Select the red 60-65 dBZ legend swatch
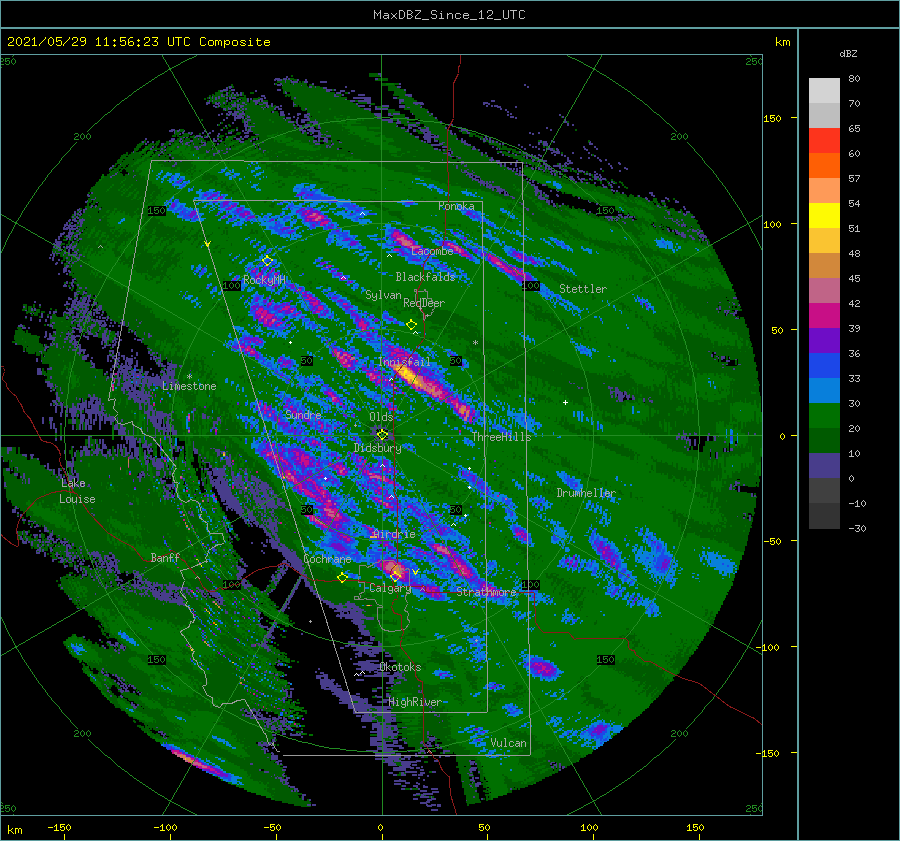 (824, 141)
